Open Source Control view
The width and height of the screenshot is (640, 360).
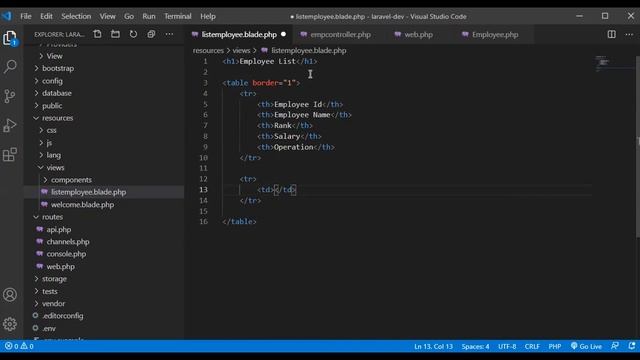(10, 96)
